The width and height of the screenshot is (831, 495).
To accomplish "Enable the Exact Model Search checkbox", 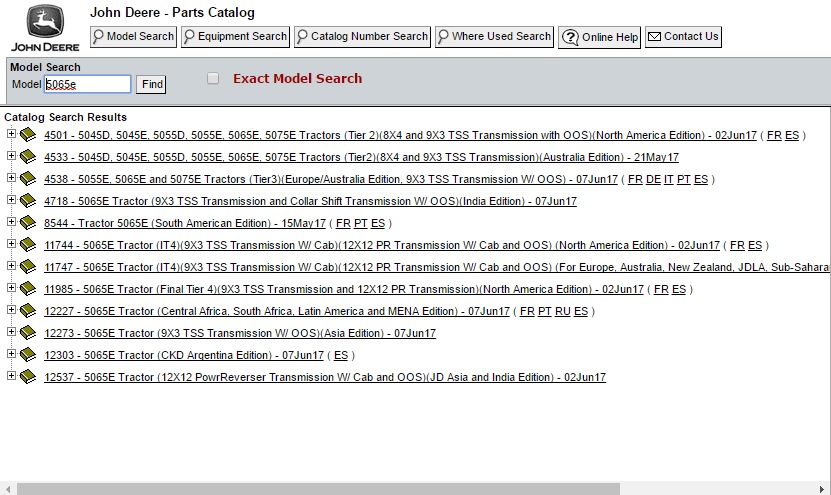I will point(212,78).
